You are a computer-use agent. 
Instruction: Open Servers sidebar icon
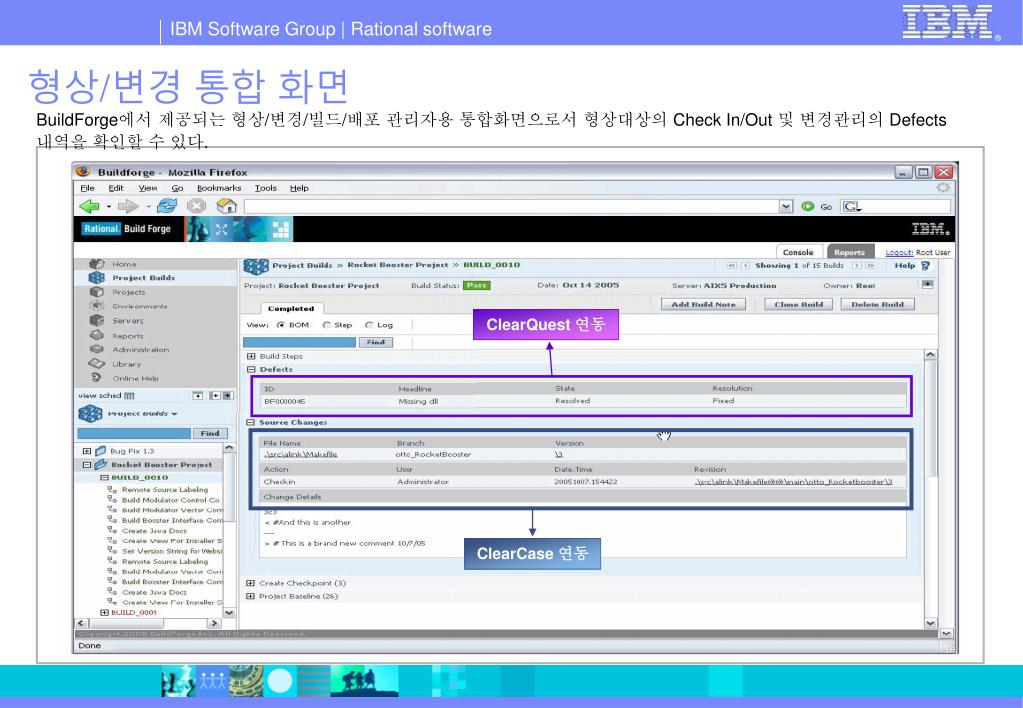(97, 320)
